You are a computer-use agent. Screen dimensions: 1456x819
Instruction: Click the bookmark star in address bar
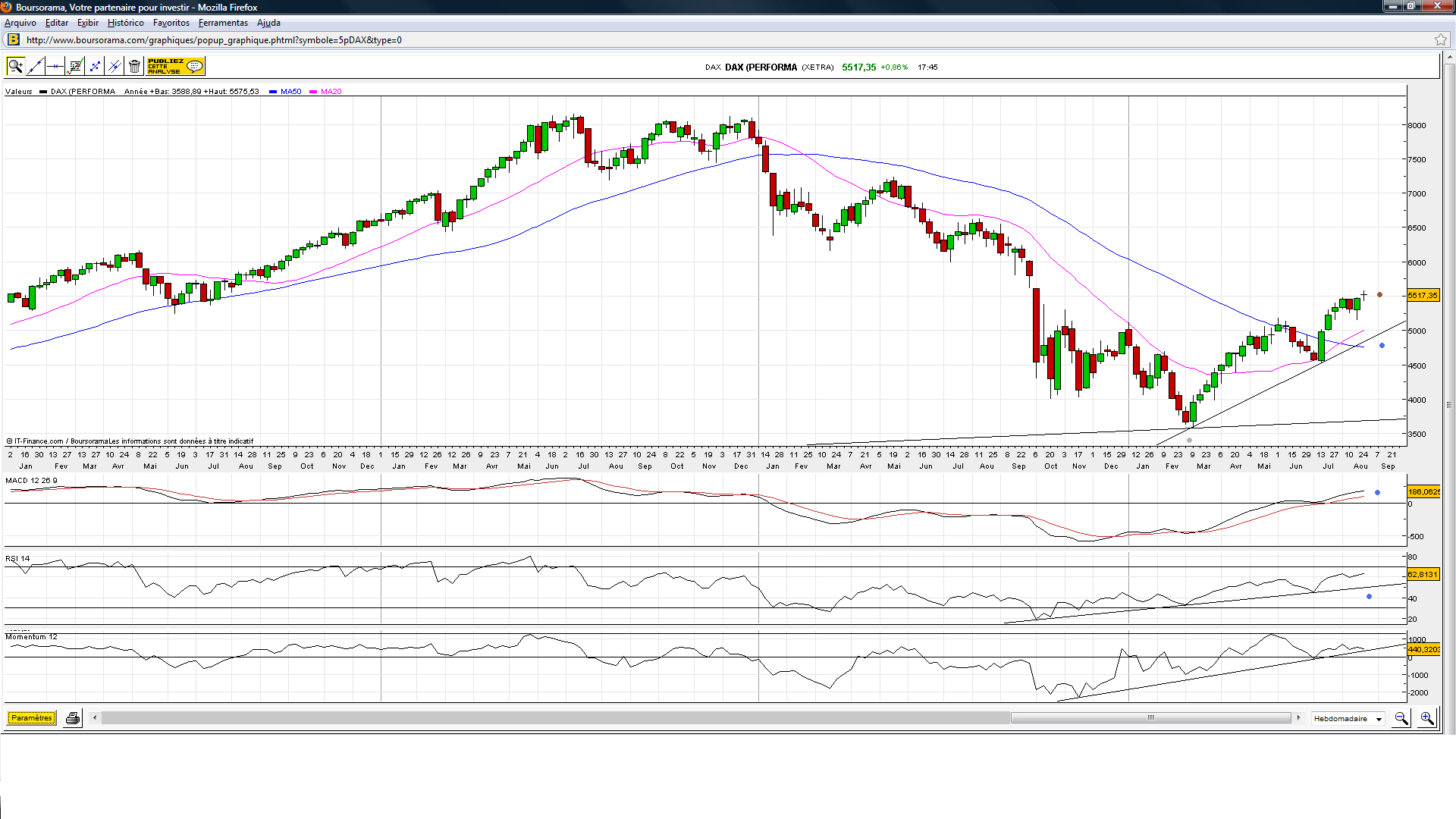(x=1440, y=40)
